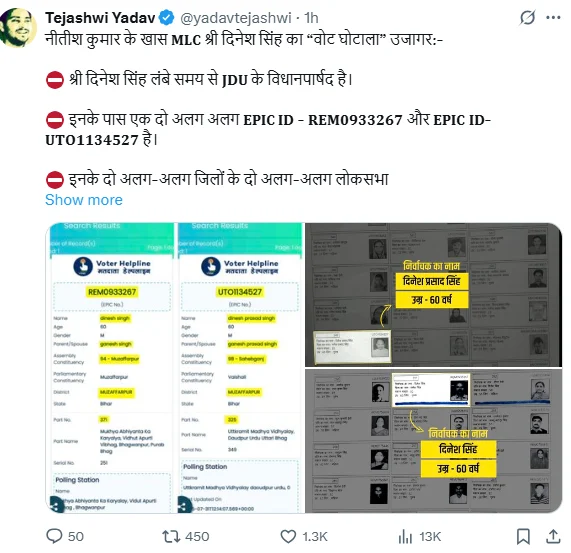Image resolution: width=571 pixels, height=553 pixels.
Task: View post analytics bar chart icon
Action: (405, 537)
